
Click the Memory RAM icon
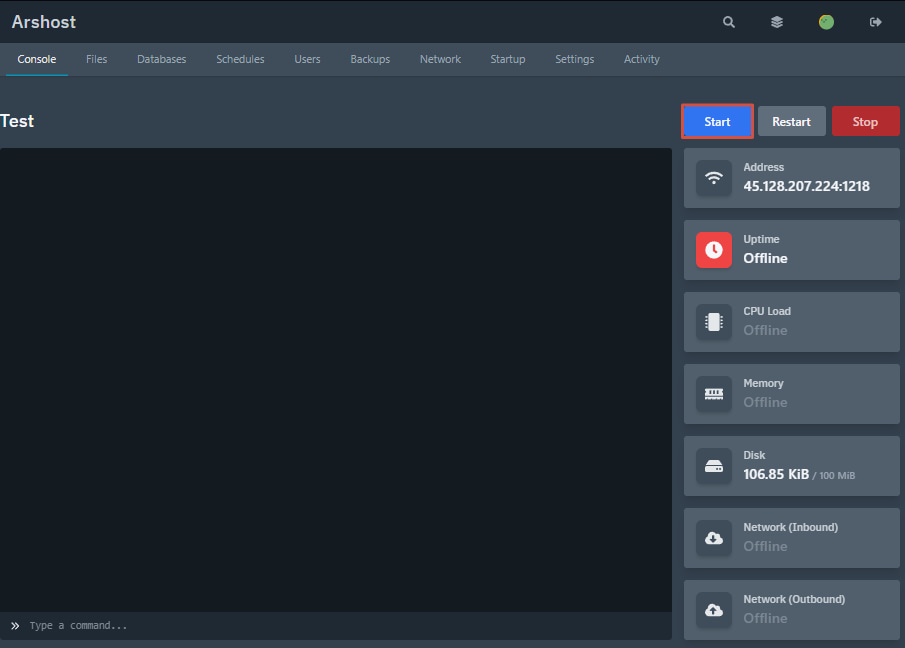(714, 394)
